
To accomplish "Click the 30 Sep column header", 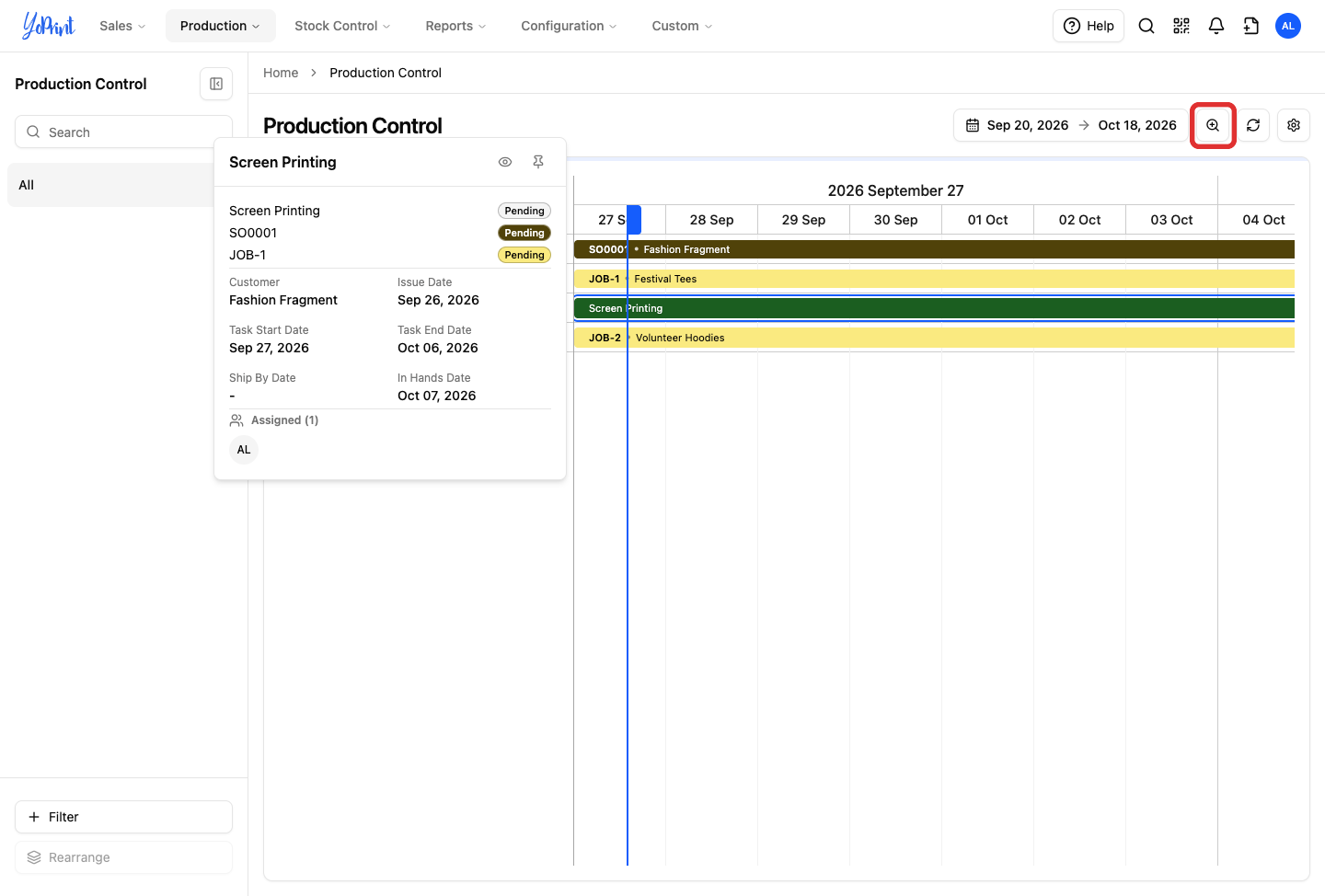I will coord(895,220).
